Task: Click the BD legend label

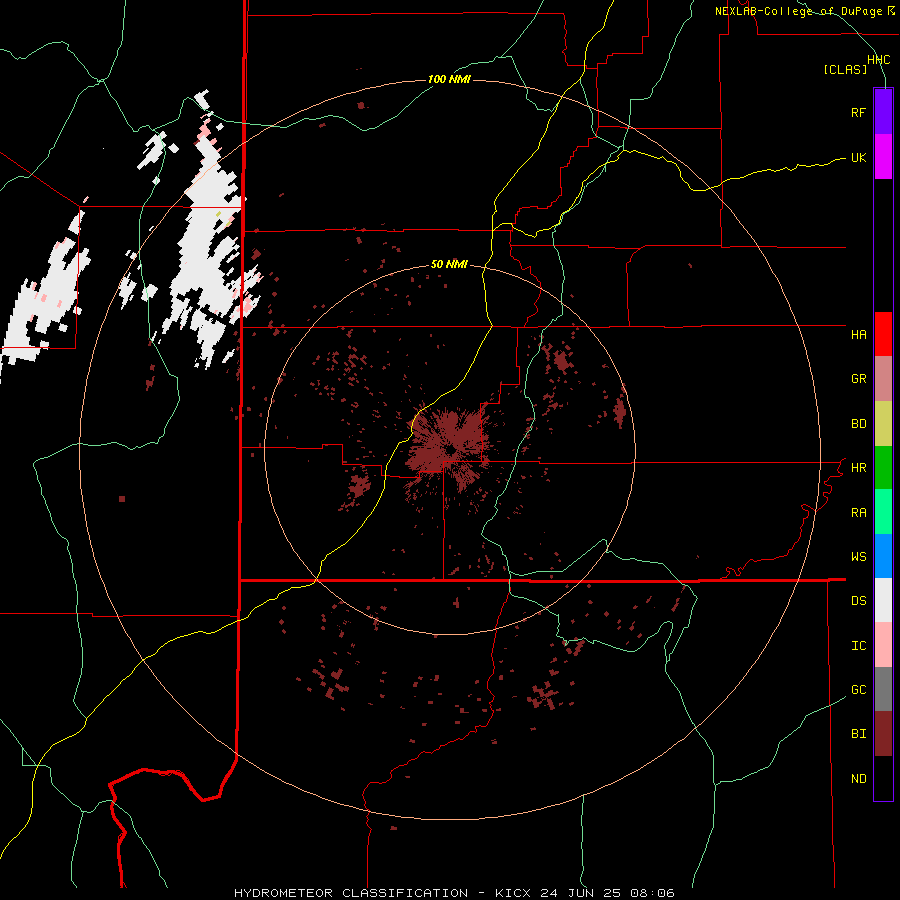Action: [858, 424]
